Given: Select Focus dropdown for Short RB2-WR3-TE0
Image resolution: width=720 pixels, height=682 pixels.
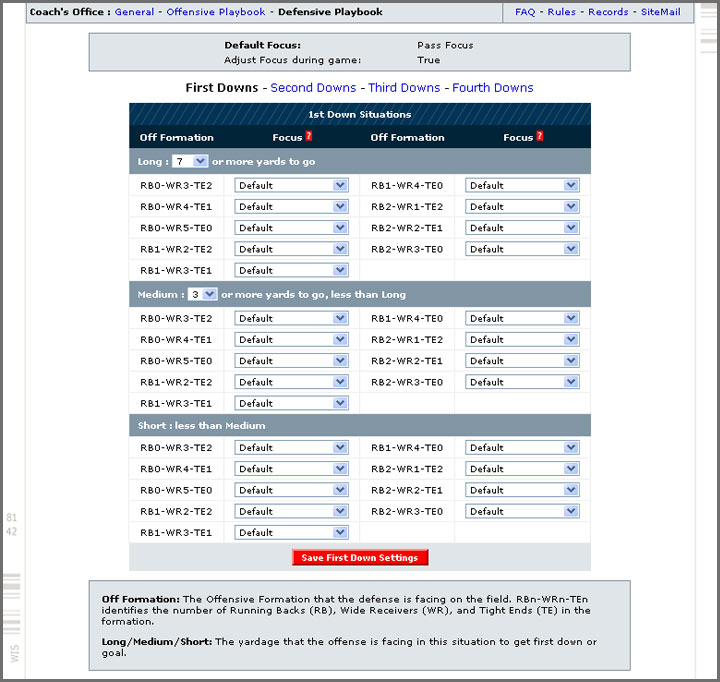Looking at the screenshot, I should [x=522, y=511].
